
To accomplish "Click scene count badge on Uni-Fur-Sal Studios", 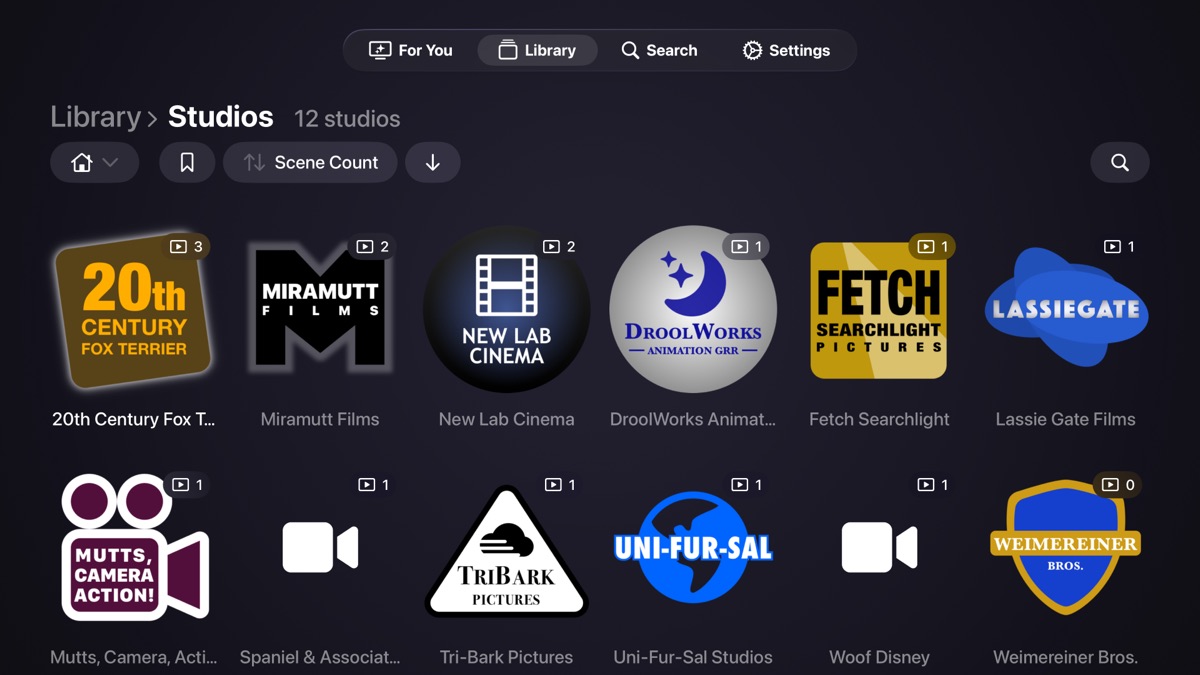I will [746, 484].
